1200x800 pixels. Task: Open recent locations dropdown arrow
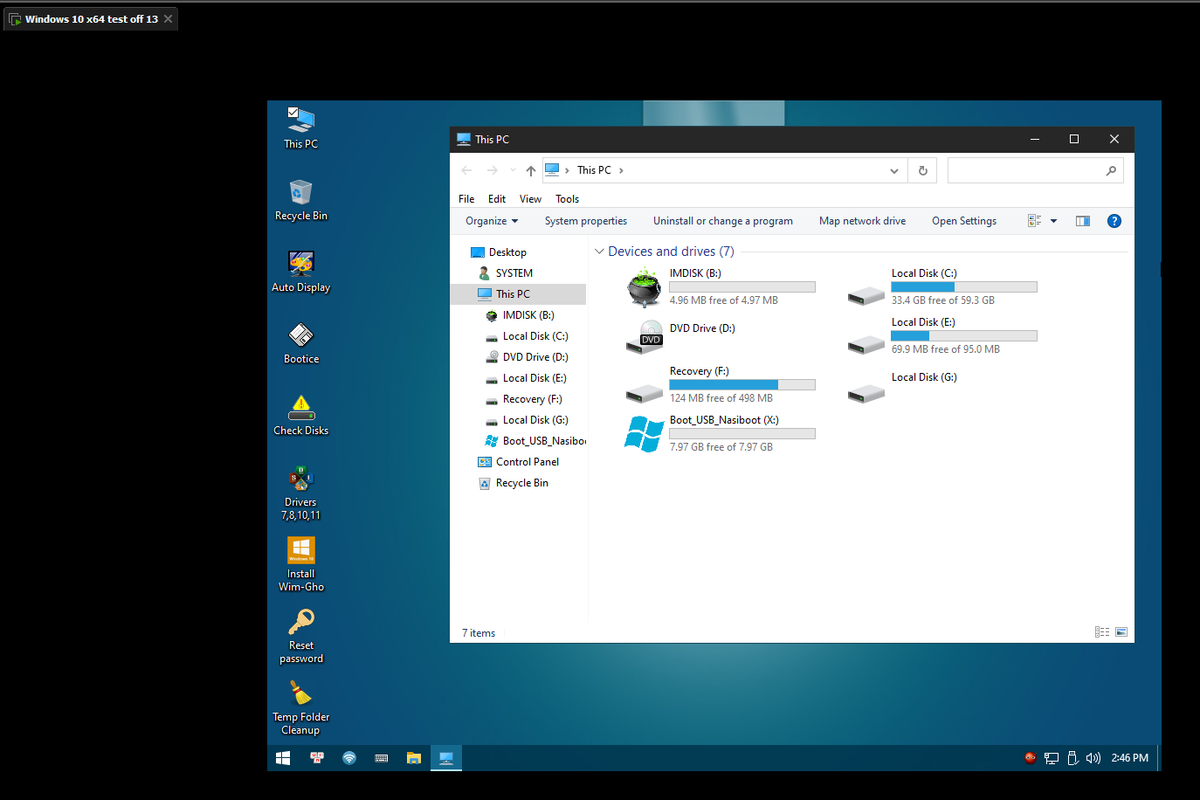click(x=513, y=171)
